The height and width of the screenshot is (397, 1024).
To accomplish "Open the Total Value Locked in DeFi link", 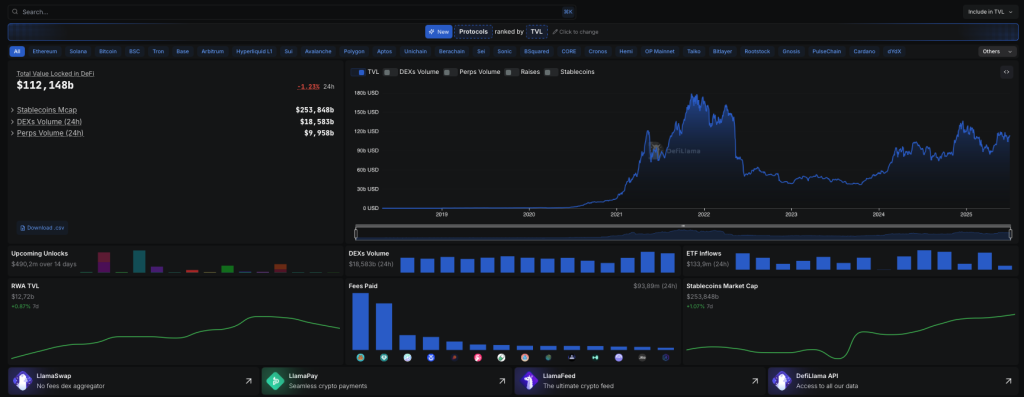I will (x=55, y=74).
